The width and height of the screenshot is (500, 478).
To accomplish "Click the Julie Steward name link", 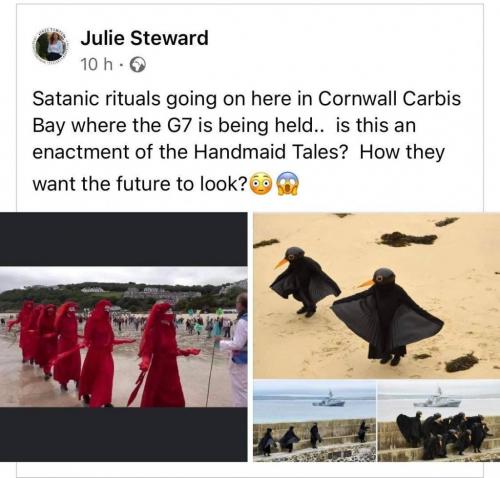I will pos(144,38).
